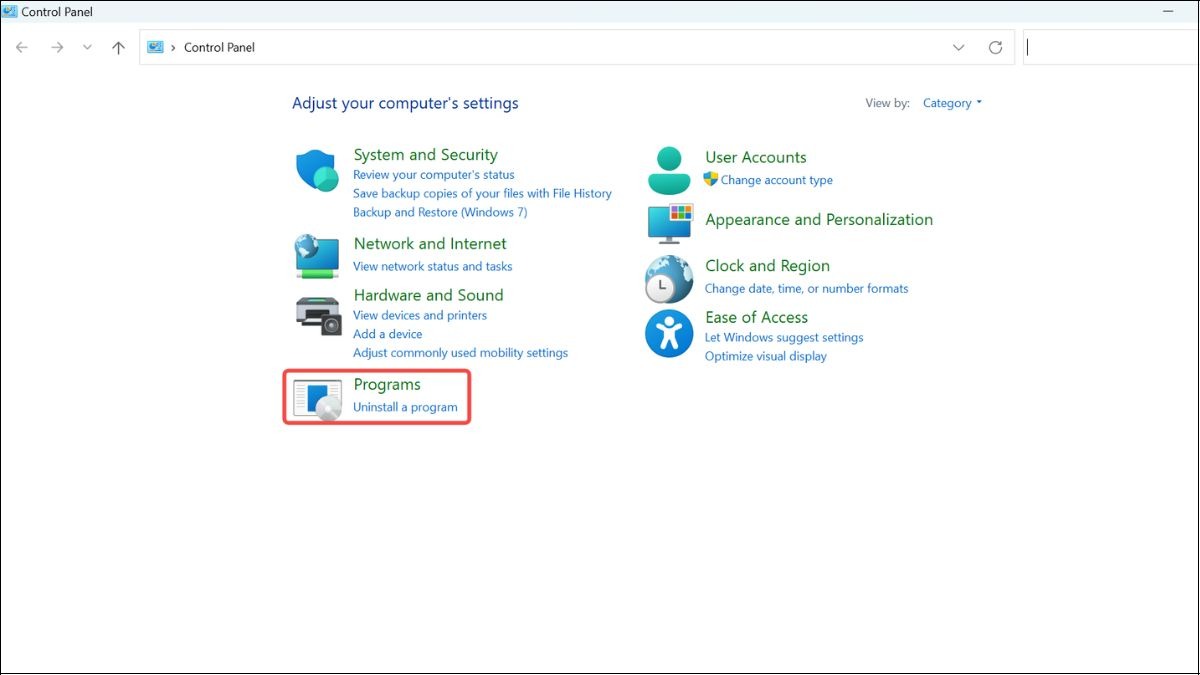Click Change account type link

pyautogui.click(x=777, y=180)
